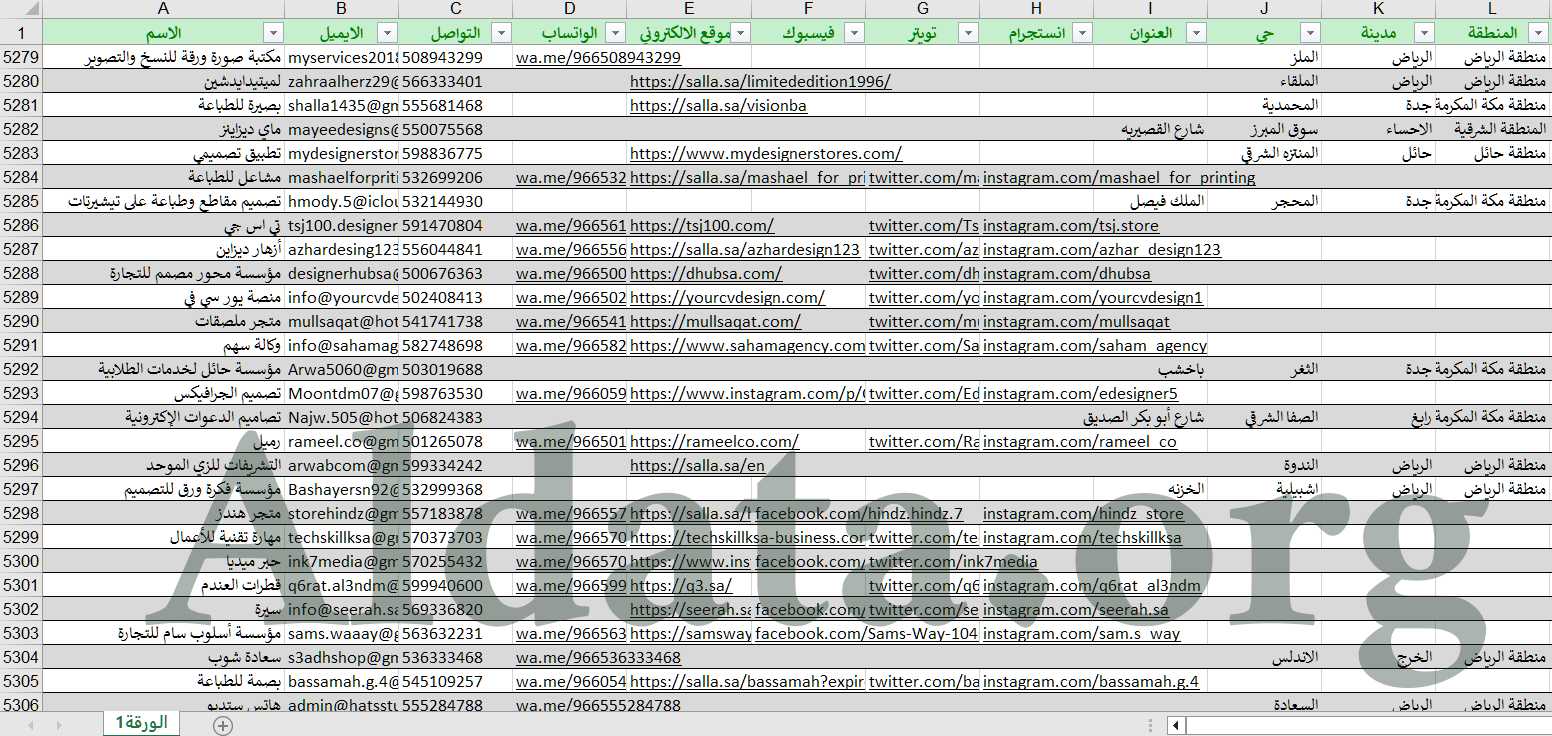Viewport: 1552px width, 736px height.
Task: Open the filter dropdown for الاسم column
Action: point(273,33)
